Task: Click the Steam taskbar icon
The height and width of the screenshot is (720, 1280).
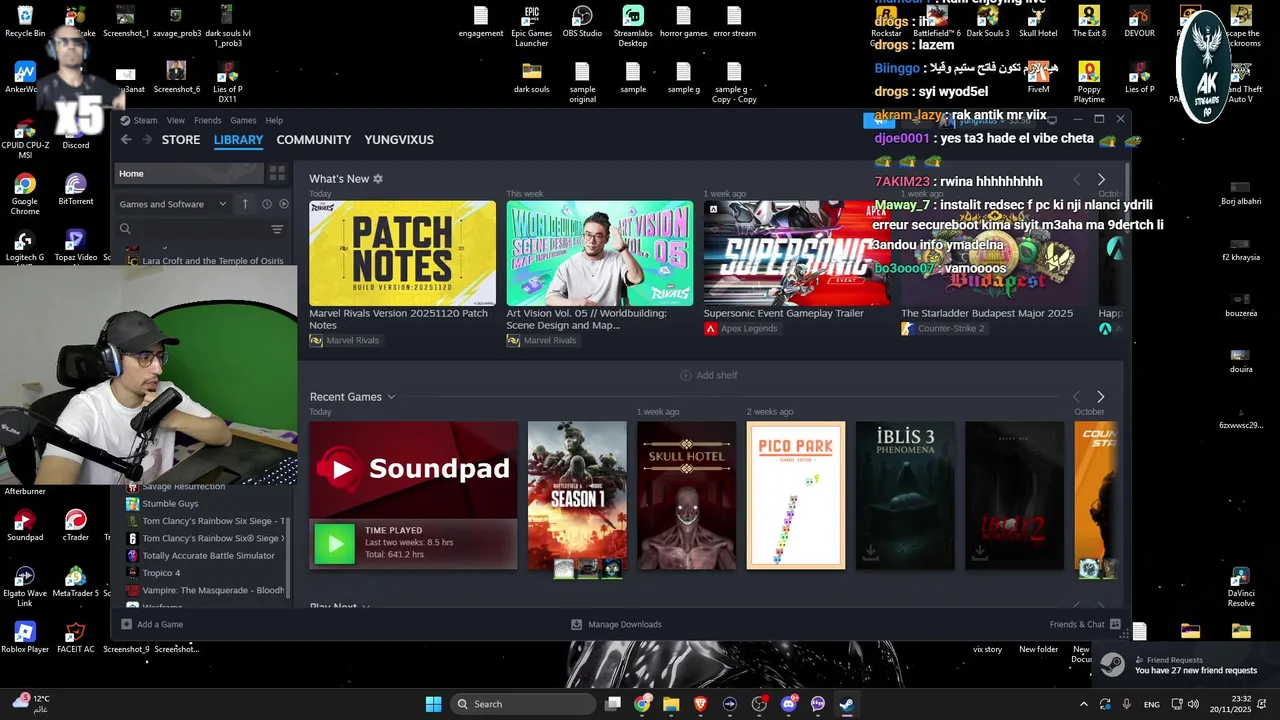Action: point(846,704)
